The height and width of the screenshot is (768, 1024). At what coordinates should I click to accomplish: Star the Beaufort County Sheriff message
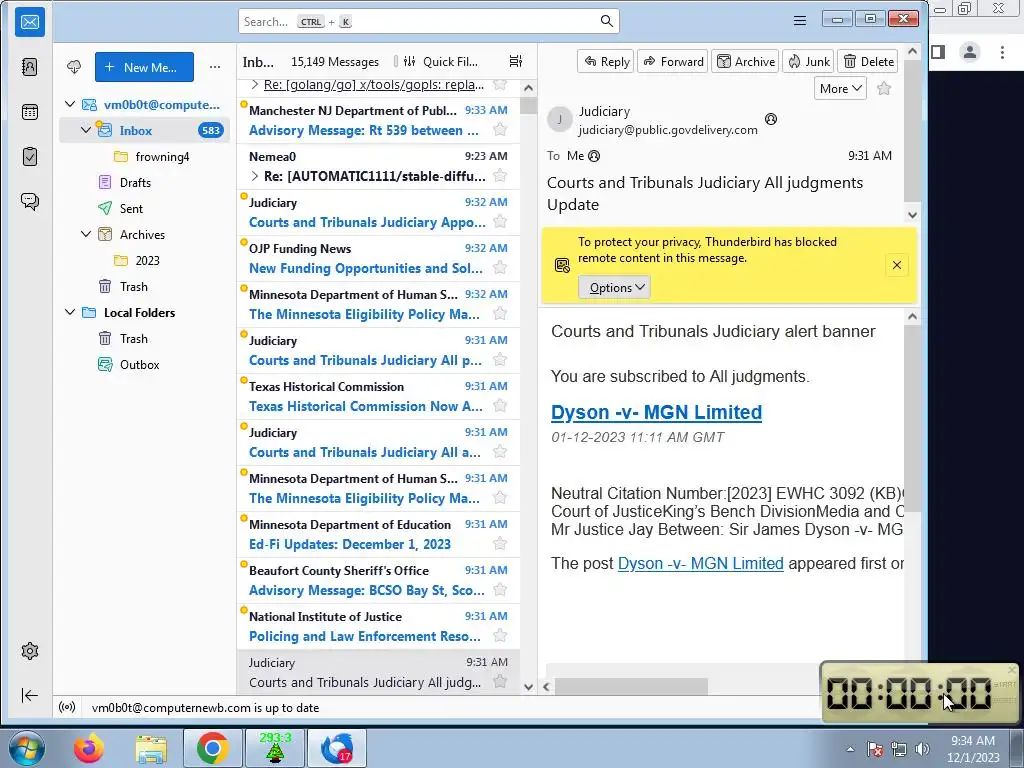(500, 590)
